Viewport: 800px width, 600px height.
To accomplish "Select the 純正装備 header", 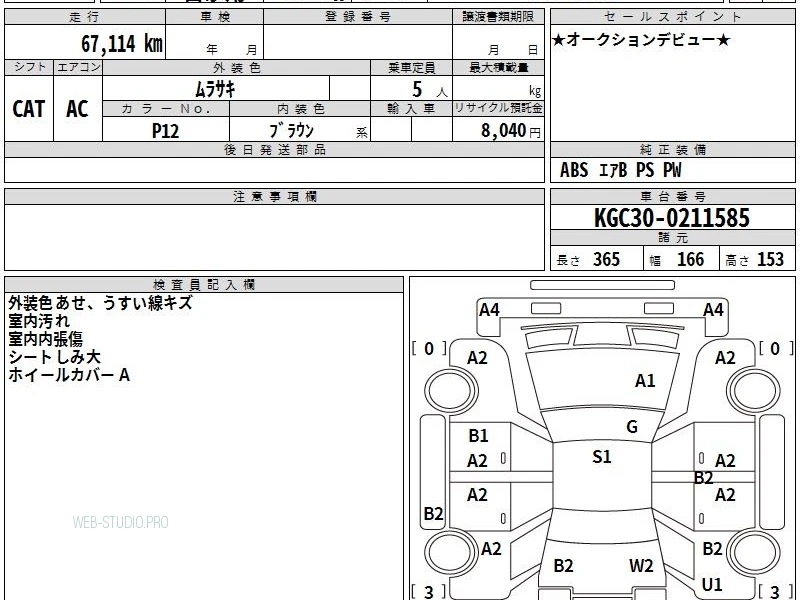I will pos(672,150).
